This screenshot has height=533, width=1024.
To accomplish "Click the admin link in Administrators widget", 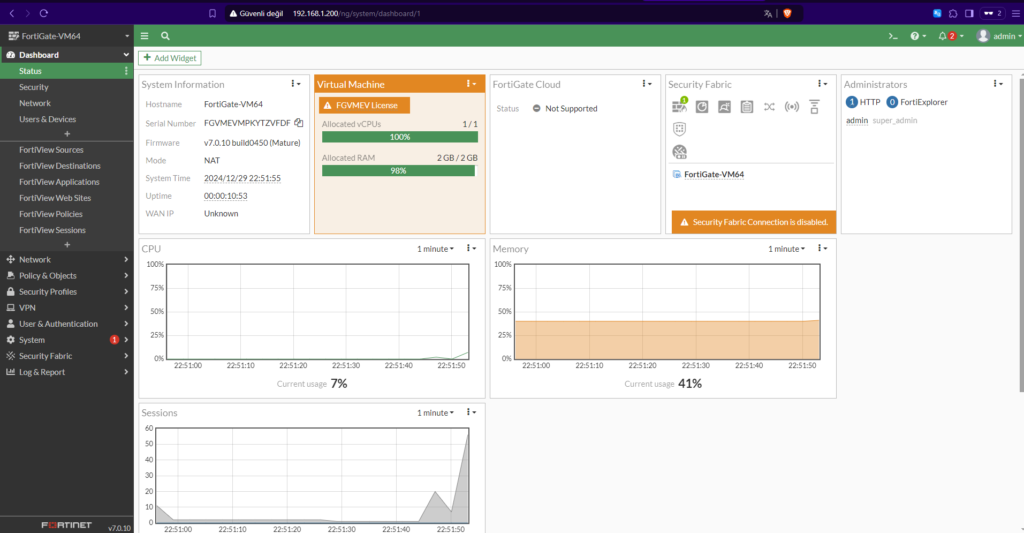I will [x=857, y=120].
